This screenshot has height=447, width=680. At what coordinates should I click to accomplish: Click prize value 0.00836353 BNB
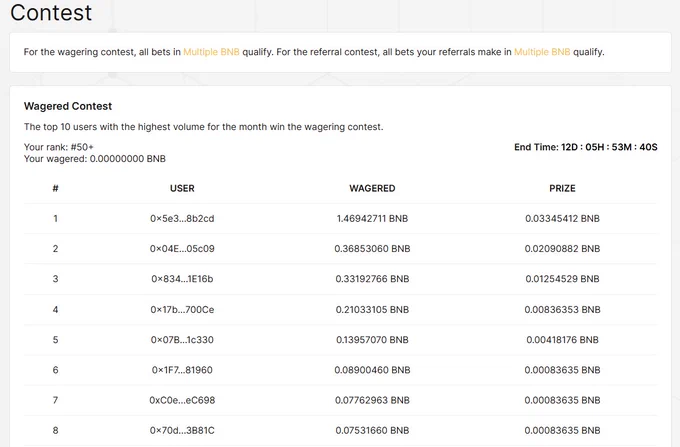[x=562, y=310]
